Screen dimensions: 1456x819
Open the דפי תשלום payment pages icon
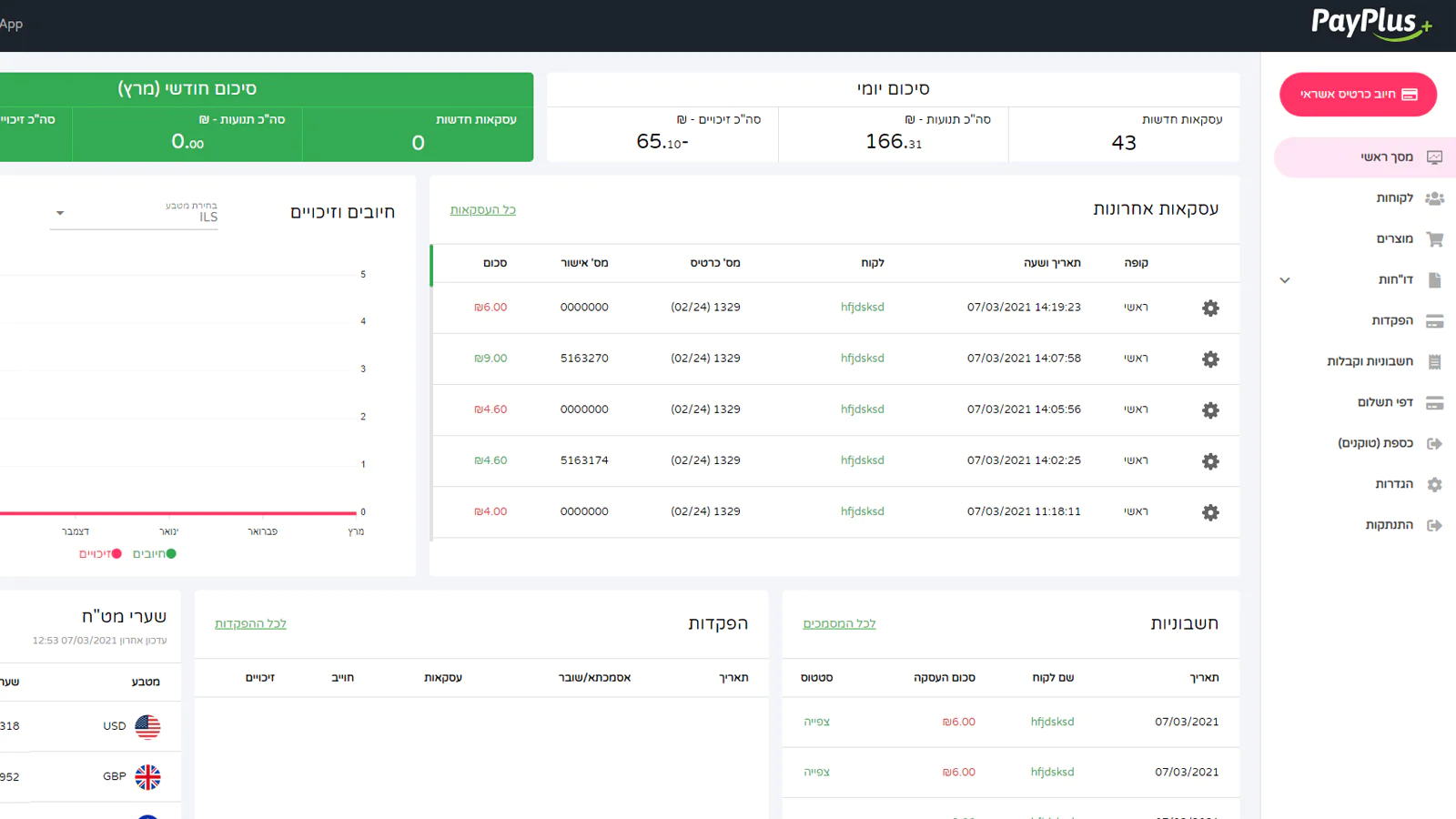1436,402
